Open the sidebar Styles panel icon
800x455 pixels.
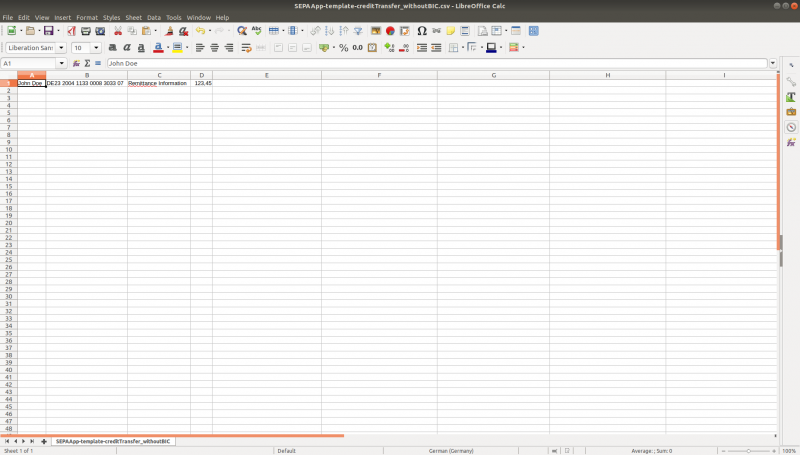[791, 96]
